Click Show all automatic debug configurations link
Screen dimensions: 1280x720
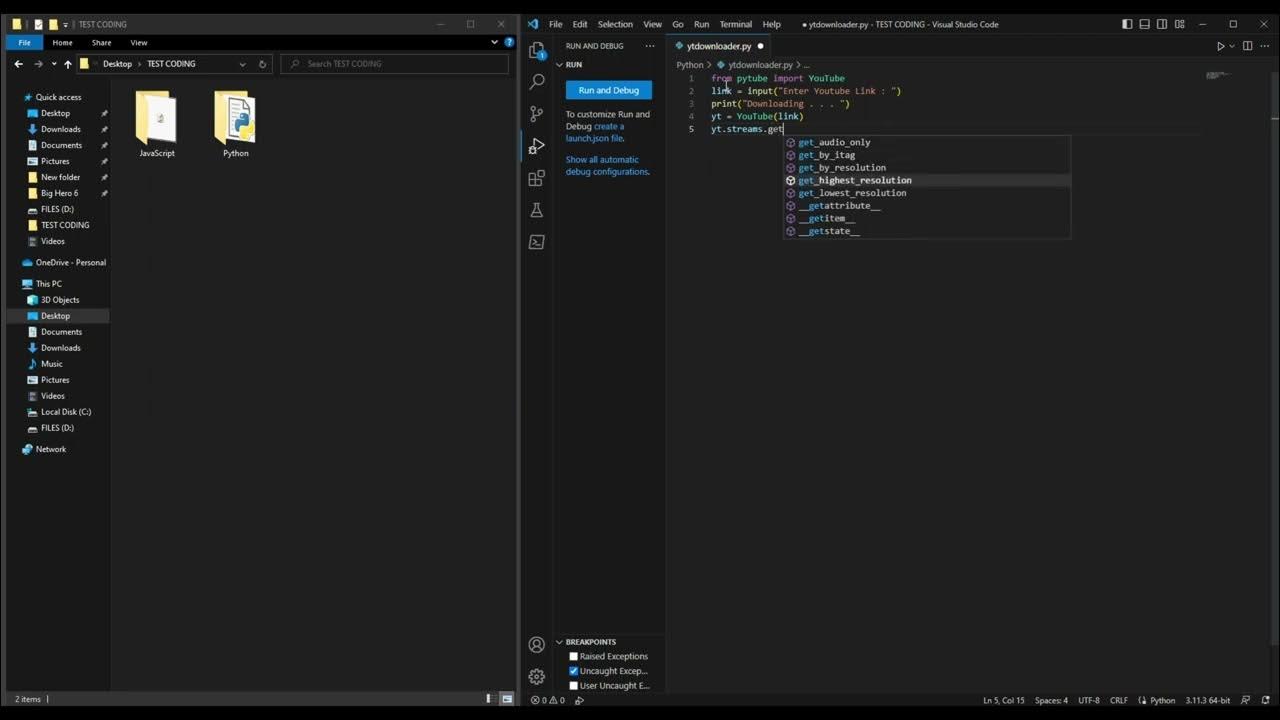[607, 166]
